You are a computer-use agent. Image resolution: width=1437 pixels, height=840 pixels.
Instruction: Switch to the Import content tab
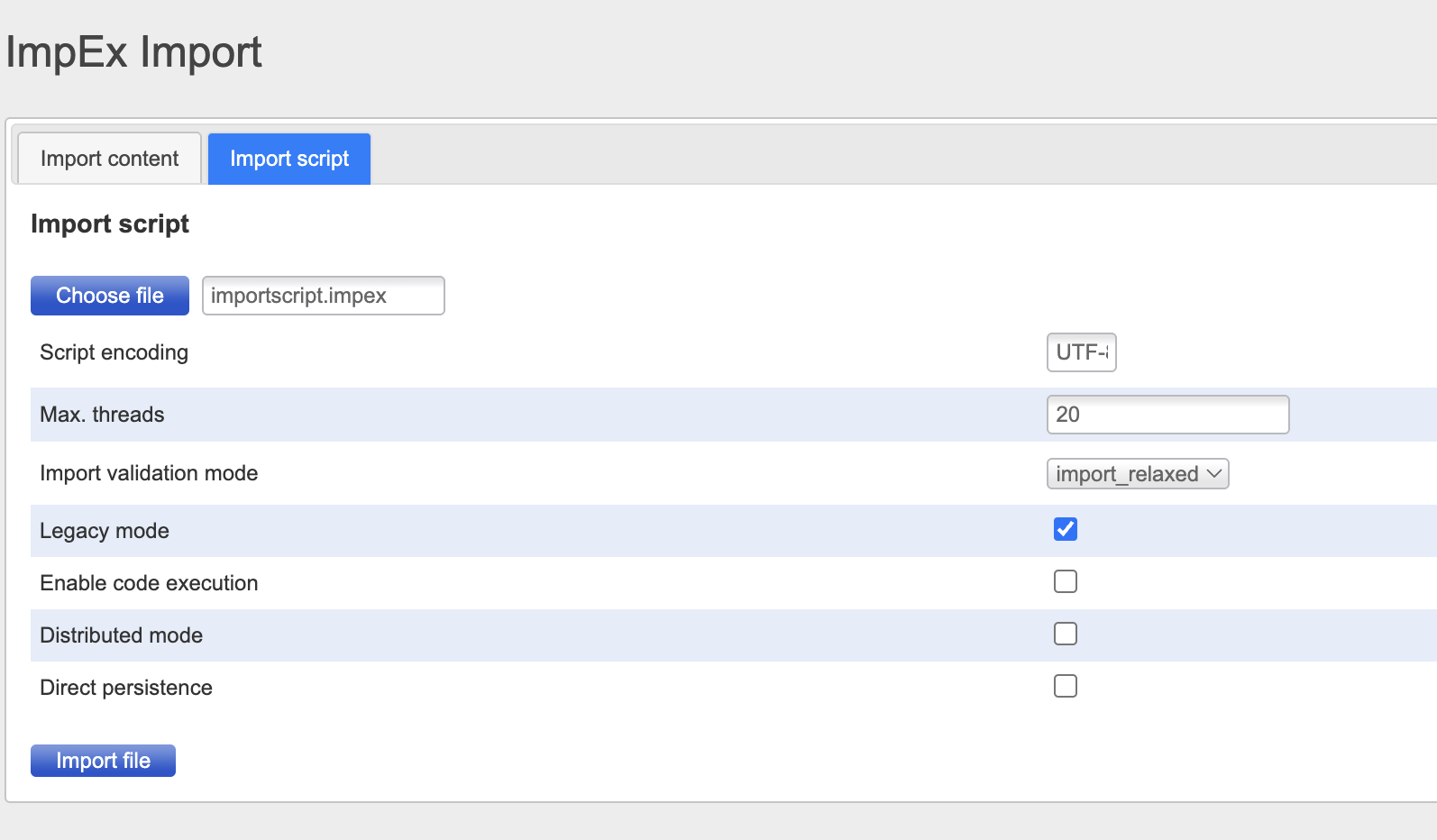point(109,159)
